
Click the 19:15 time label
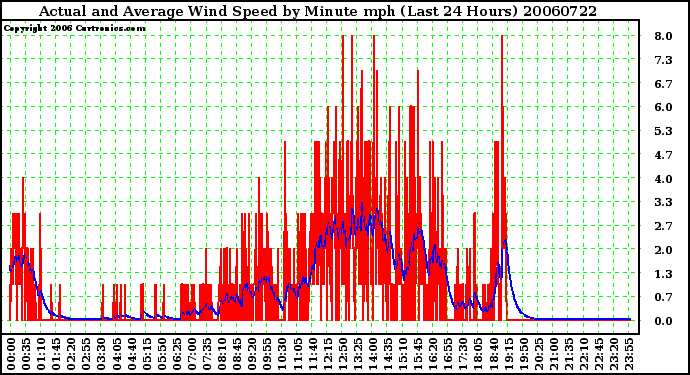508,354
